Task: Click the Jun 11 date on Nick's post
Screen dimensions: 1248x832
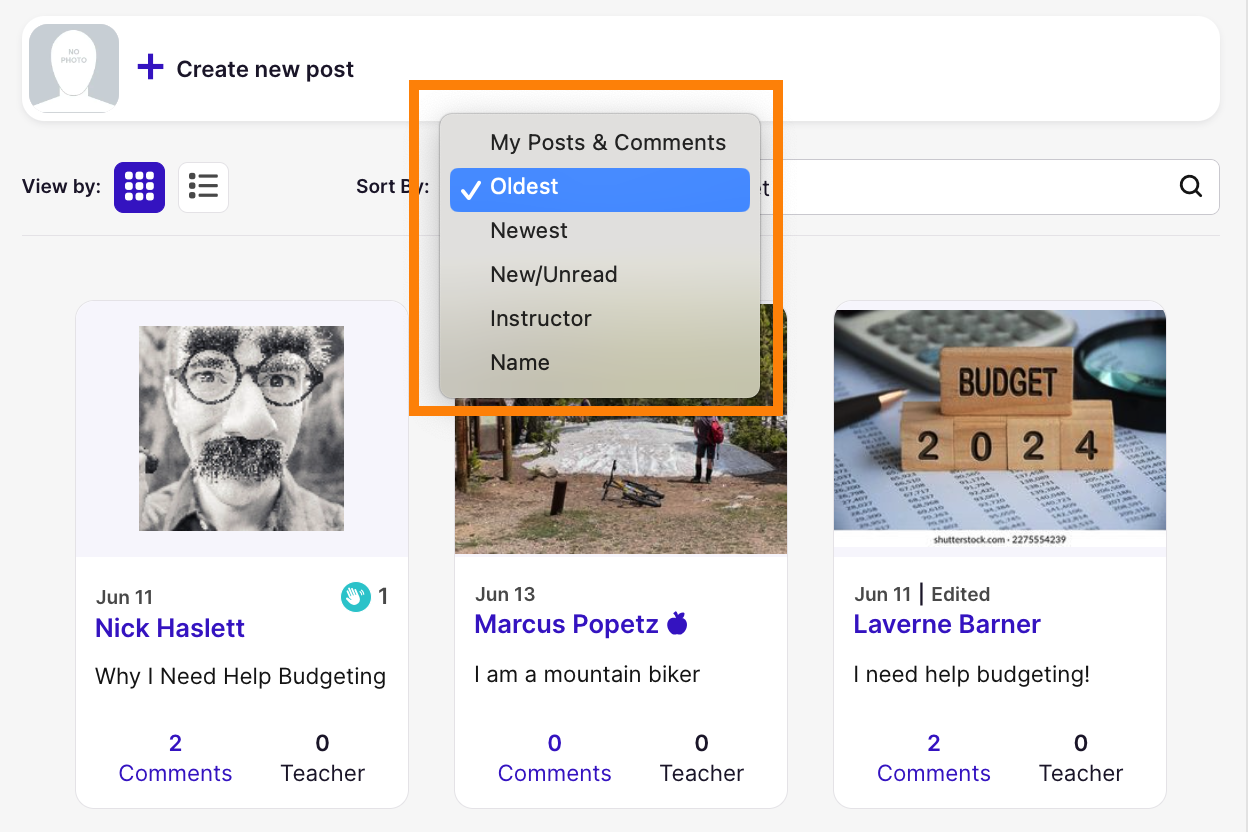Action: click(x=124, y=598)
